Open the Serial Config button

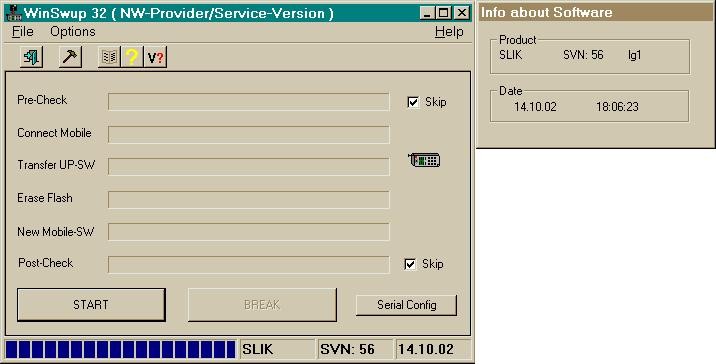pyautogui.click(x=406, y=305)
